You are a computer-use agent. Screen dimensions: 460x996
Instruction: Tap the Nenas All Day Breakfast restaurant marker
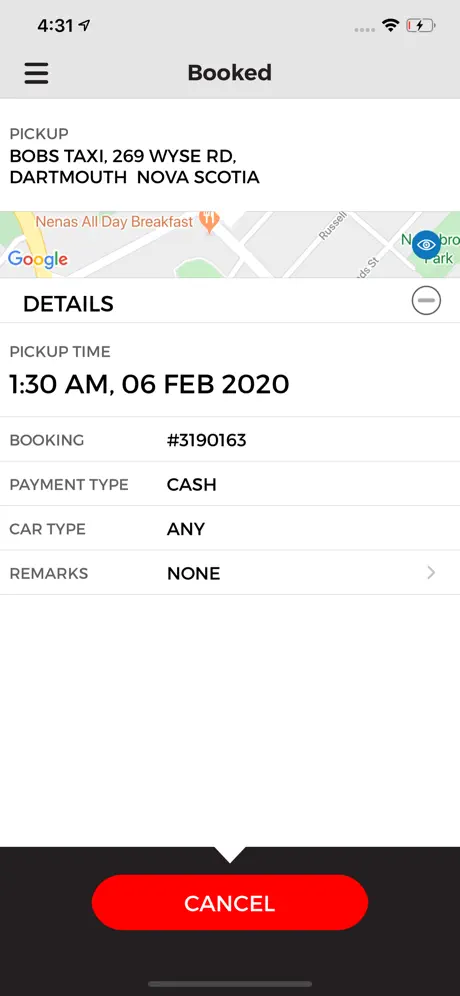click(x=209, y=221)
